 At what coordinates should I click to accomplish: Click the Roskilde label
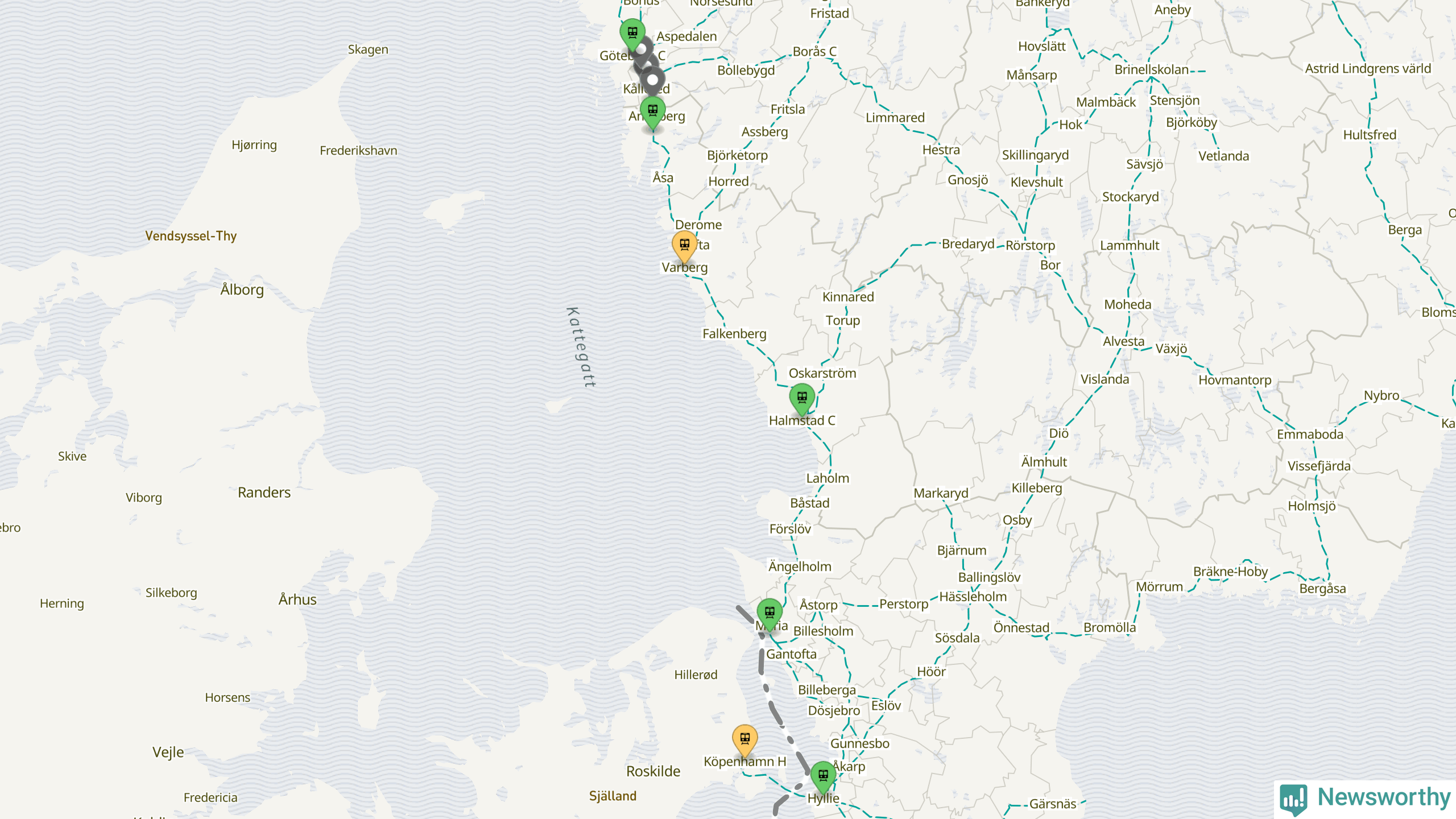(x=653, y=771)
